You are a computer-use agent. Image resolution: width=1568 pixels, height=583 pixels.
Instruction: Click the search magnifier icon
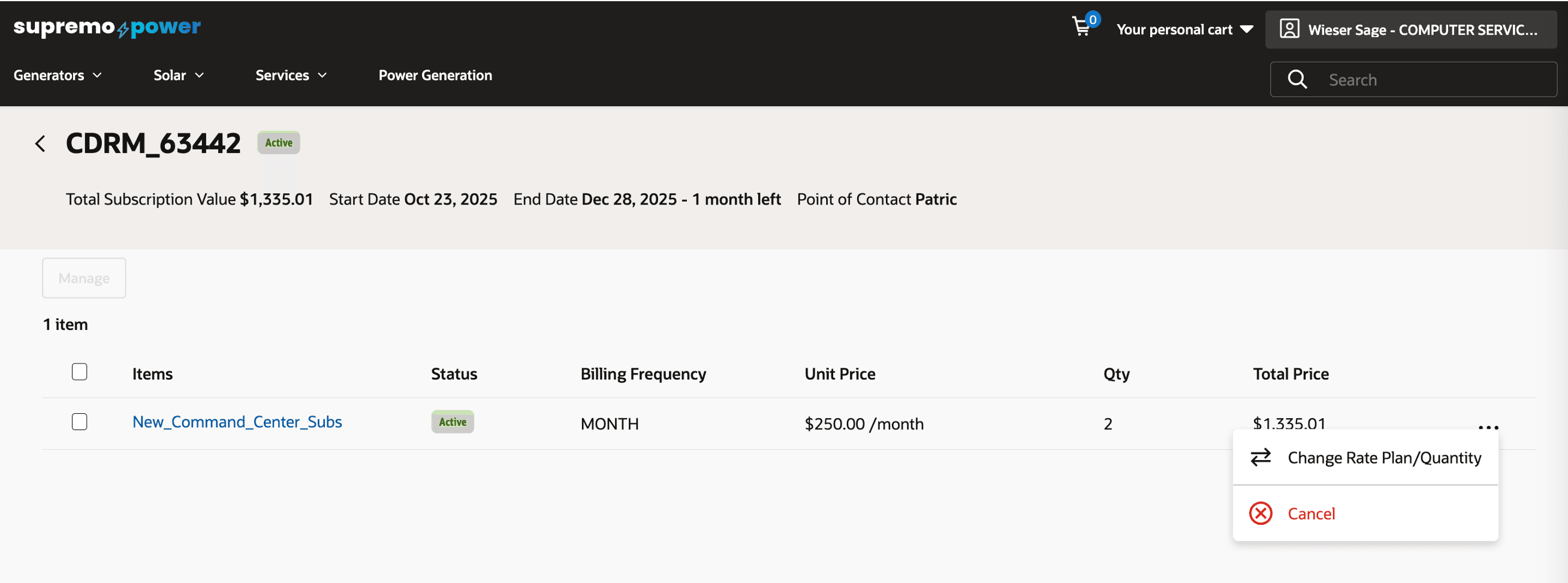pos(1296,79)
